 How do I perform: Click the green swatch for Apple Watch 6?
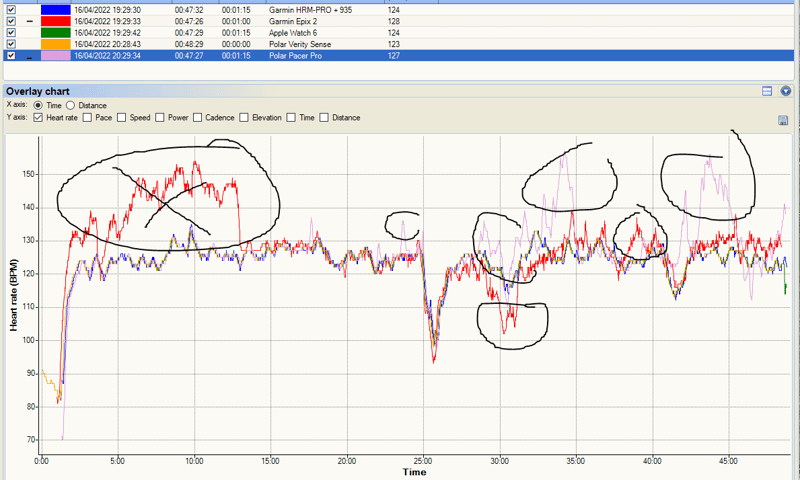pos(56,33)
